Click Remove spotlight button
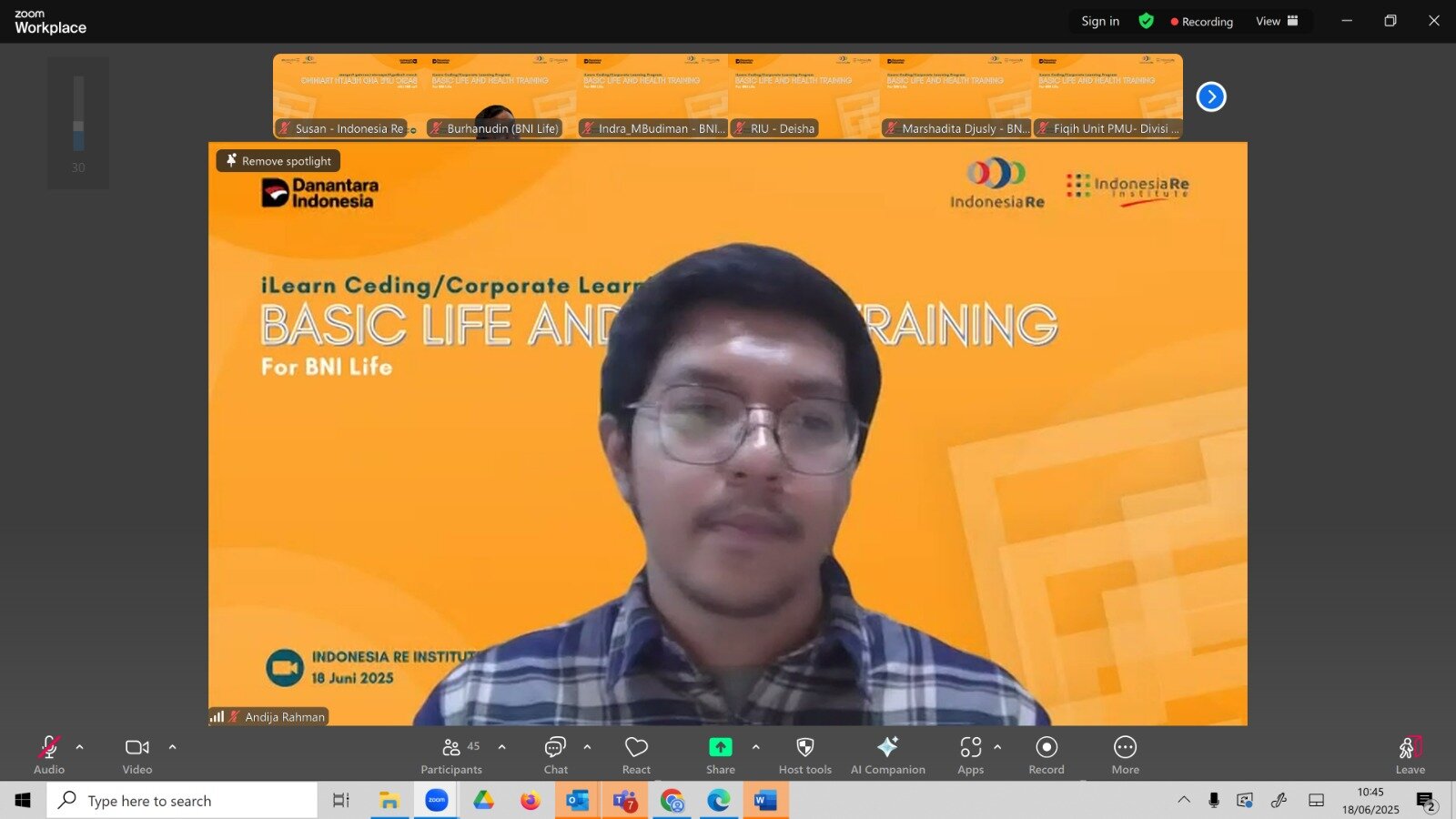Viewport: 1456px width, 819px height. (x=278, y=161)
